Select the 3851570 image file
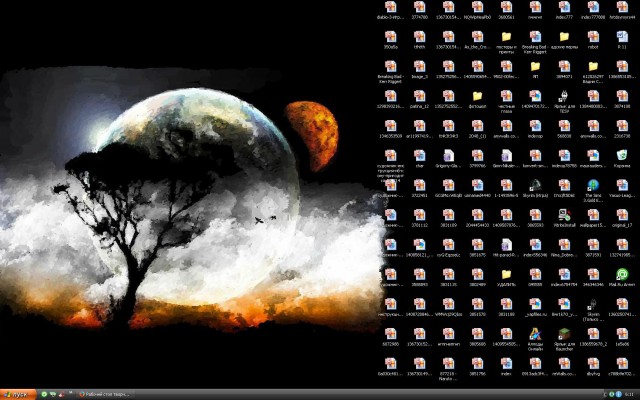Viewport: 640px width, 400px height. pyautogui.click(x=477, y=304)
